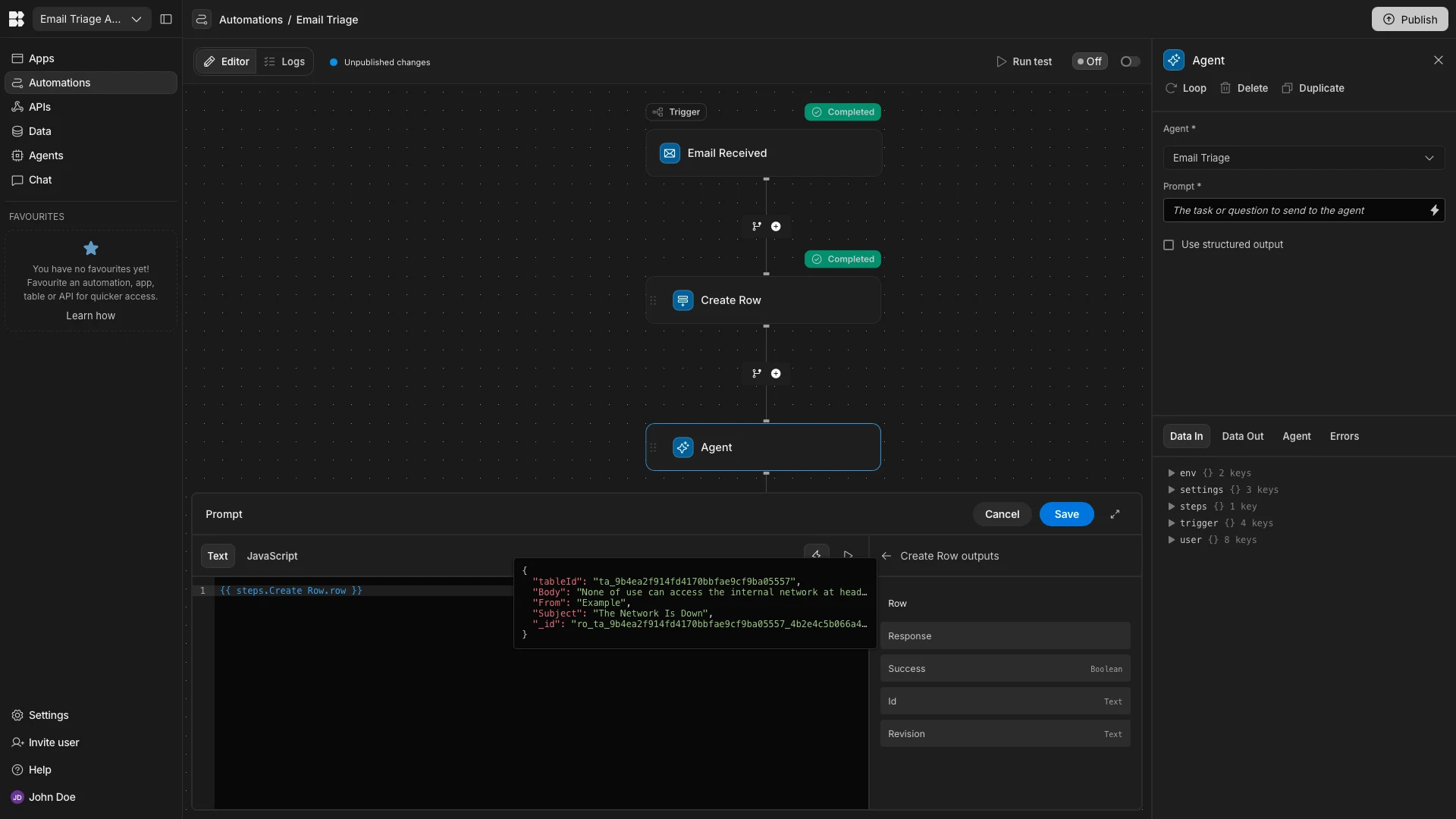Expand the trigger tree node in Data In
Image resolution: width=1456 pixels, height=819 pixels.
pyautogui.click(x=1172, y=523)
